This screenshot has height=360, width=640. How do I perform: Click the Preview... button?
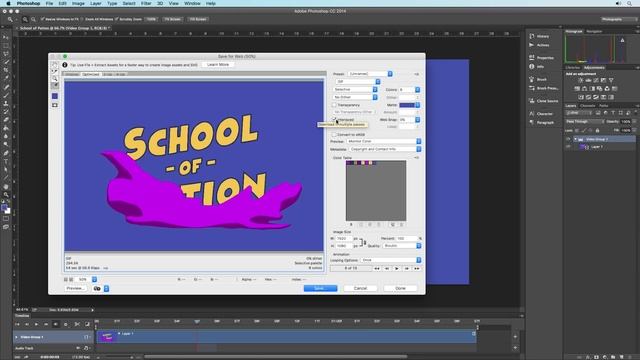pos(76,288)
